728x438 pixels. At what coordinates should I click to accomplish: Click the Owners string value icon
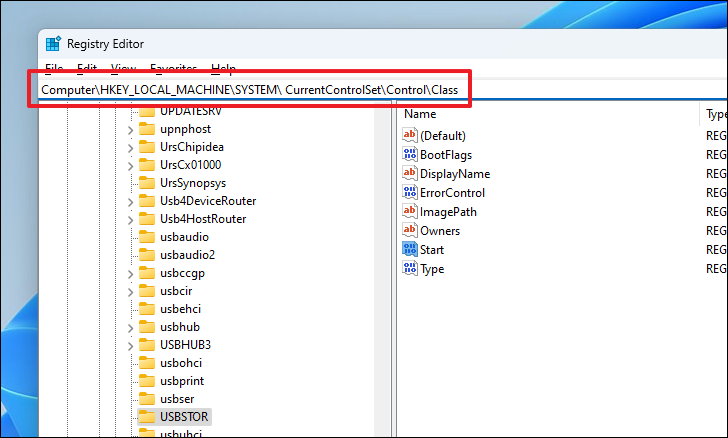[410, 230]
